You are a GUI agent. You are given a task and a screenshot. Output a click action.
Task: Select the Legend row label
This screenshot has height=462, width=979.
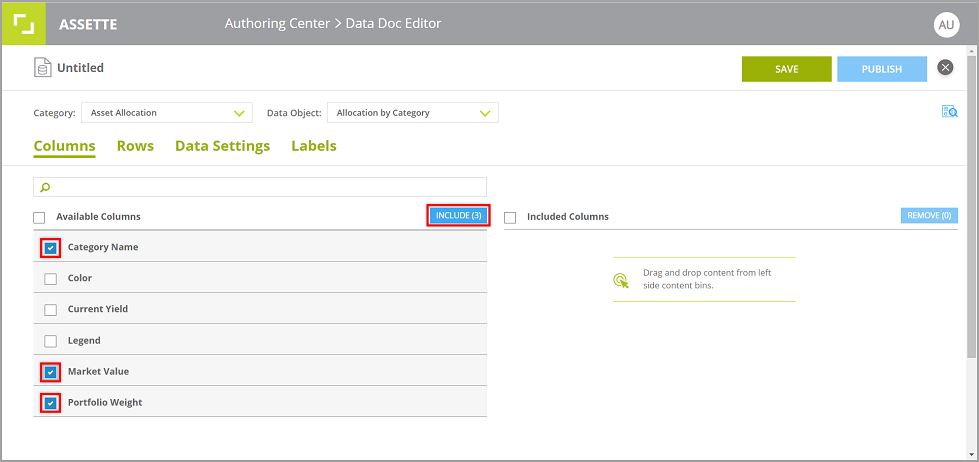[x=84, y=341]
